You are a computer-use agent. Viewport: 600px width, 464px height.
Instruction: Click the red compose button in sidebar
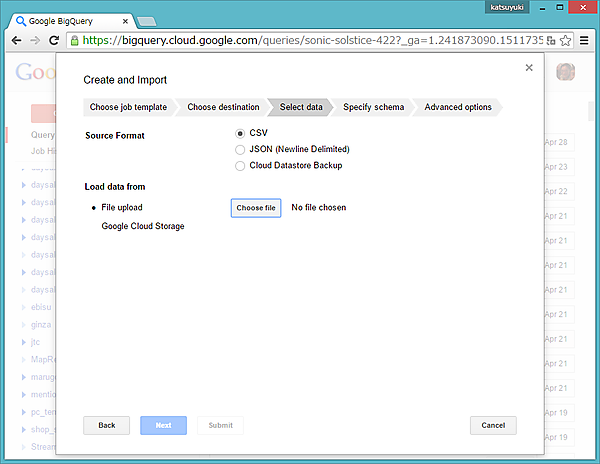43,113
